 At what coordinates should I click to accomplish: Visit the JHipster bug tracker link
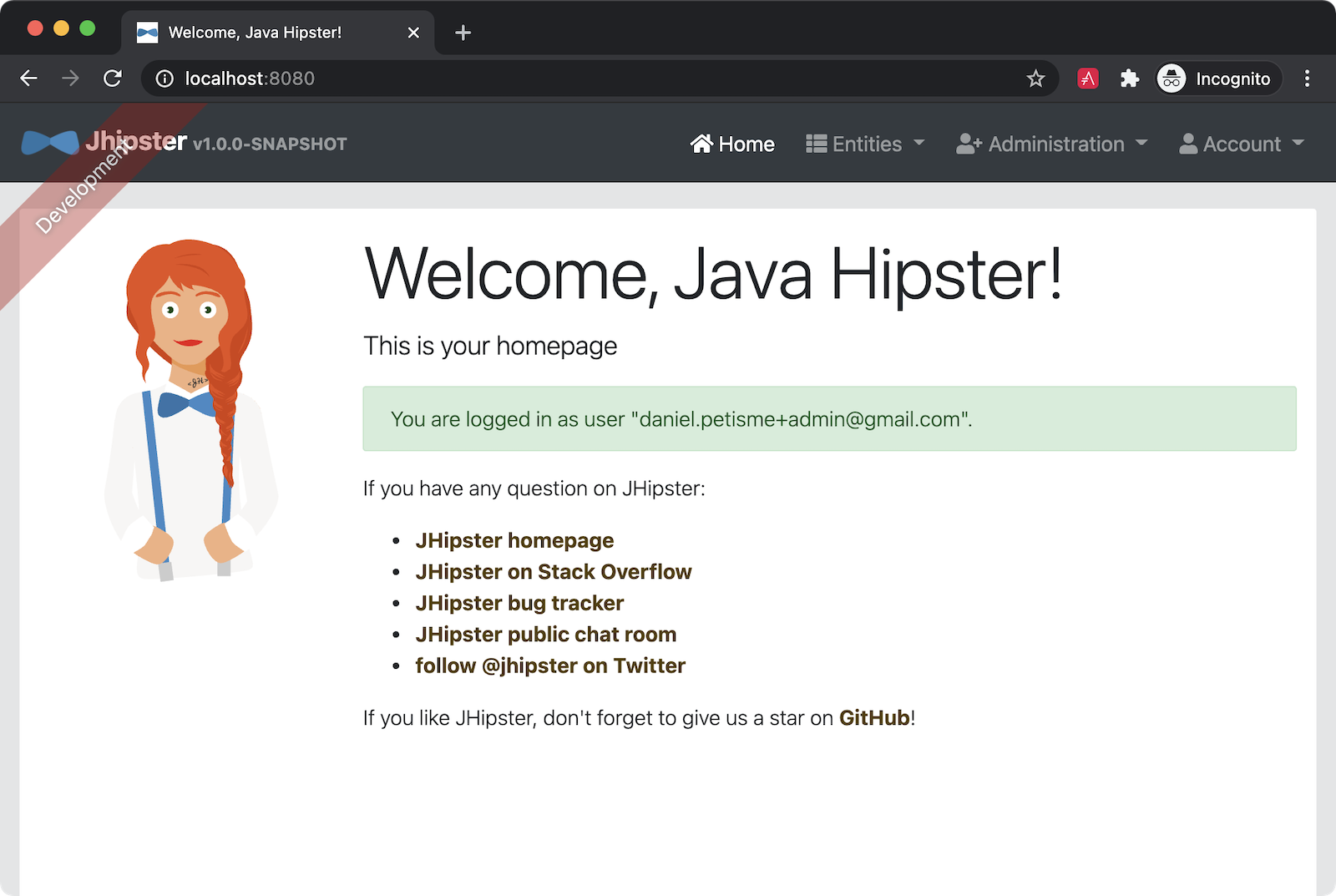[519, 603]
